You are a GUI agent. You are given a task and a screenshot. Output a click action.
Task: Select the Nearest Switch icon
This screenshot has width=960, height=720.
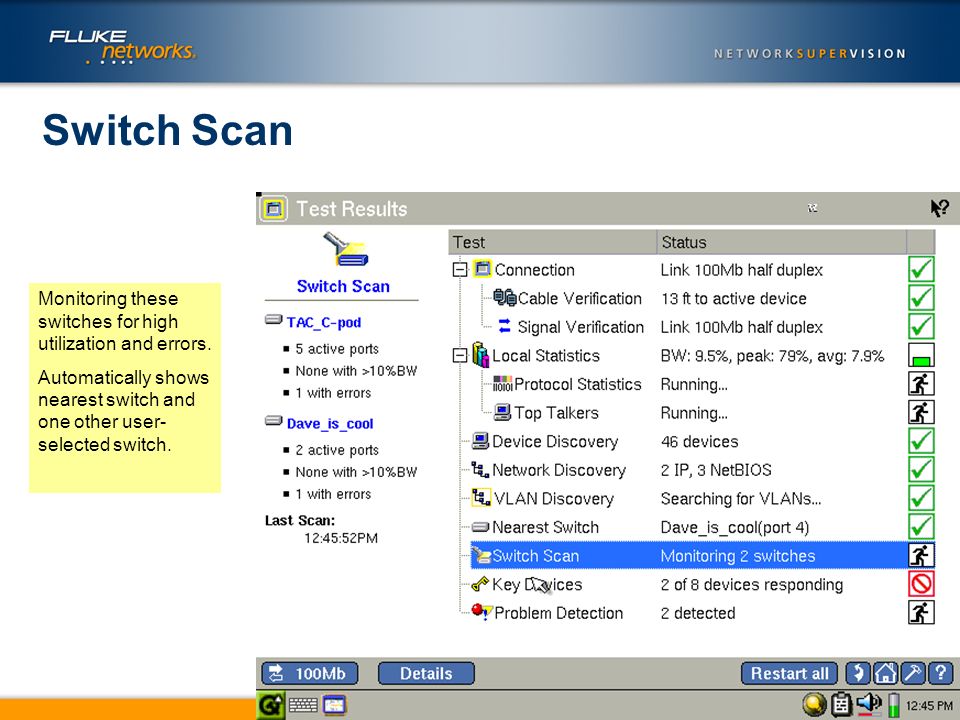[481, 527]
